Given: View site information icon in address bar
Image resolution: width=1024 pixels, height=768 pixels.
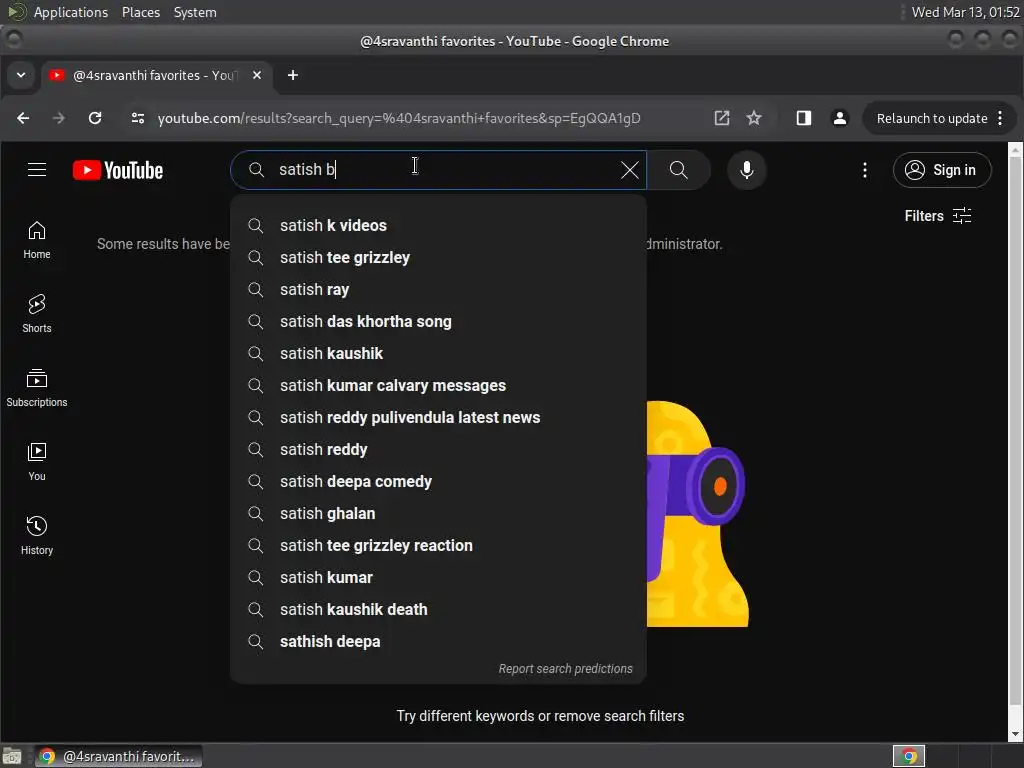Looking at the screenshot, I should [x=138, y=118].
